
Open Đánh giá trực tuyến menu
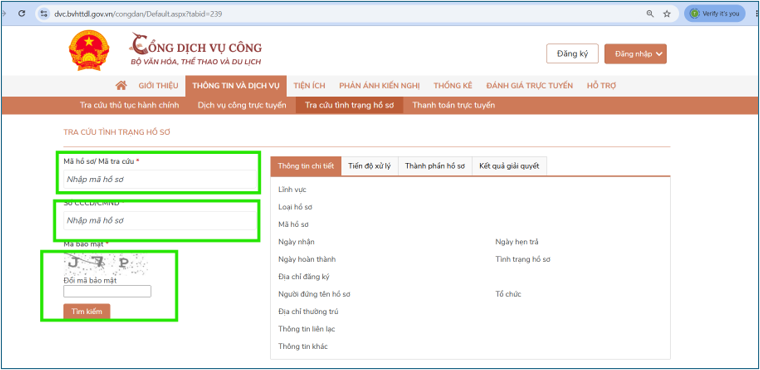tap(530, 86)
